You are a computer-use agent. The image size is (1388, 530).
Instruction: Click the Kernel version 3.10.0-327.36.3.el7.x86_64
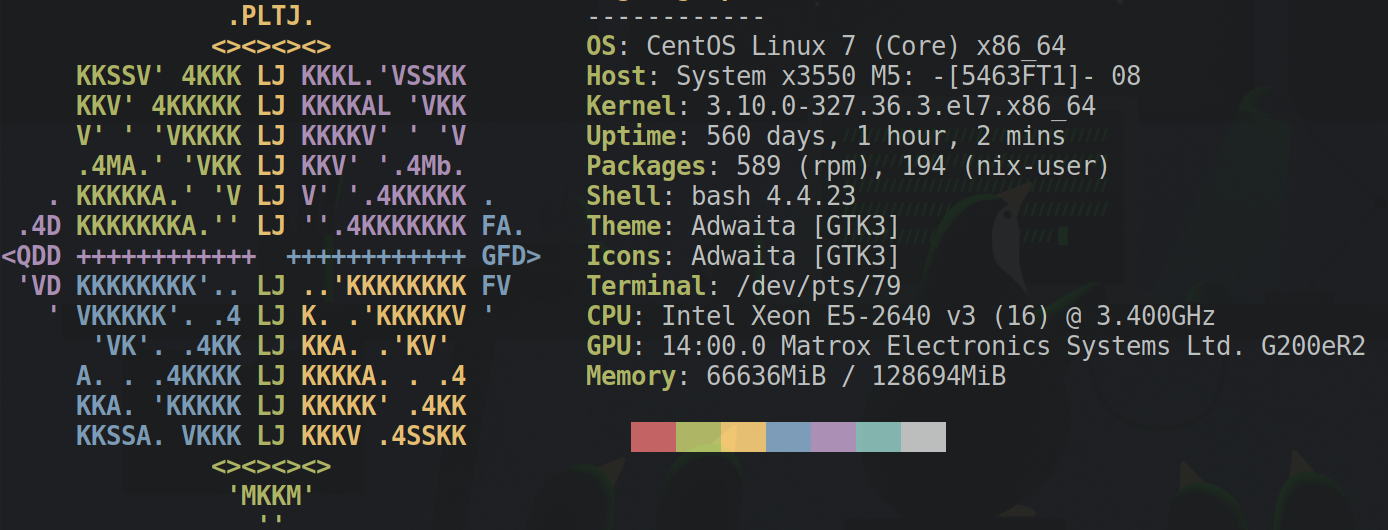tap(901, 107)
